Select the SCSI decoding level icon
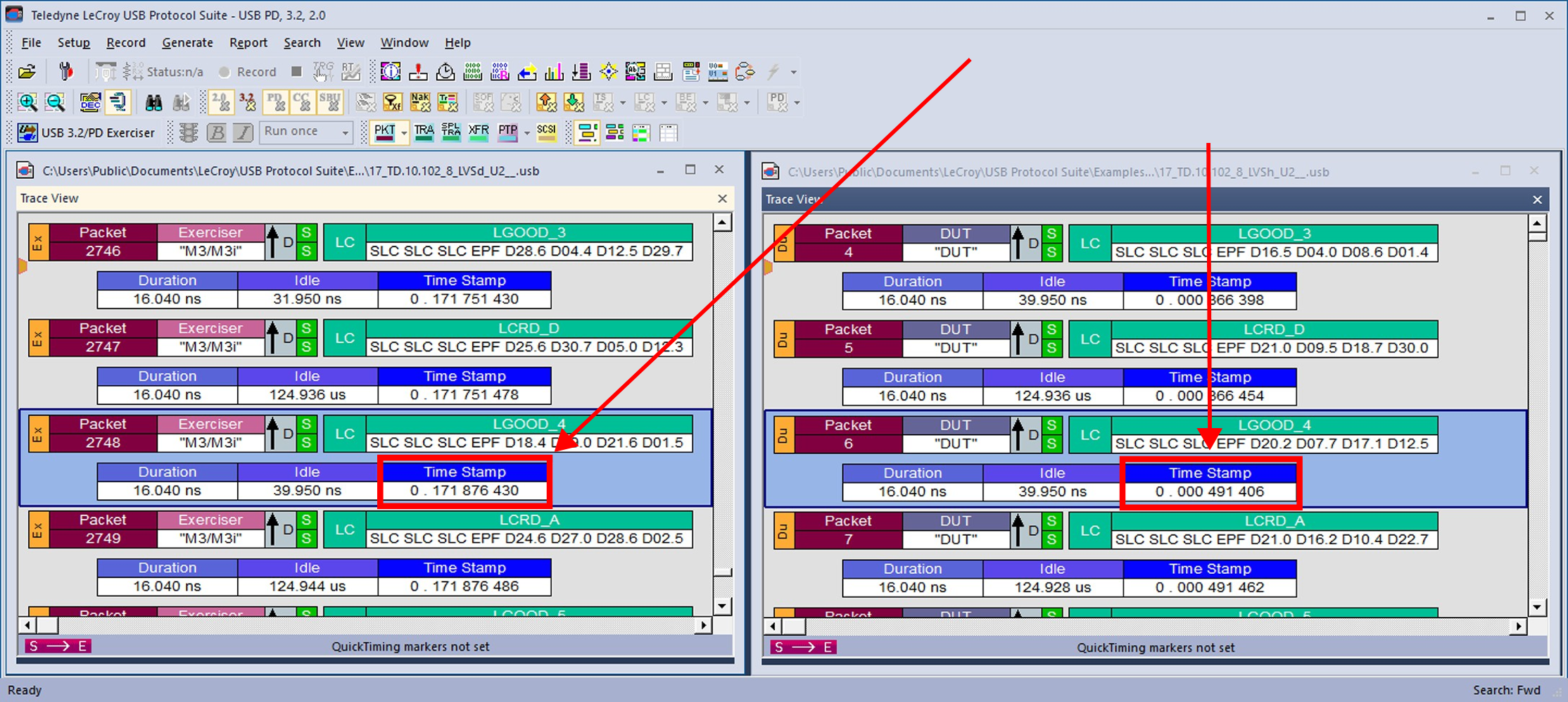The image size is (1568, 702). pos(546,132)
